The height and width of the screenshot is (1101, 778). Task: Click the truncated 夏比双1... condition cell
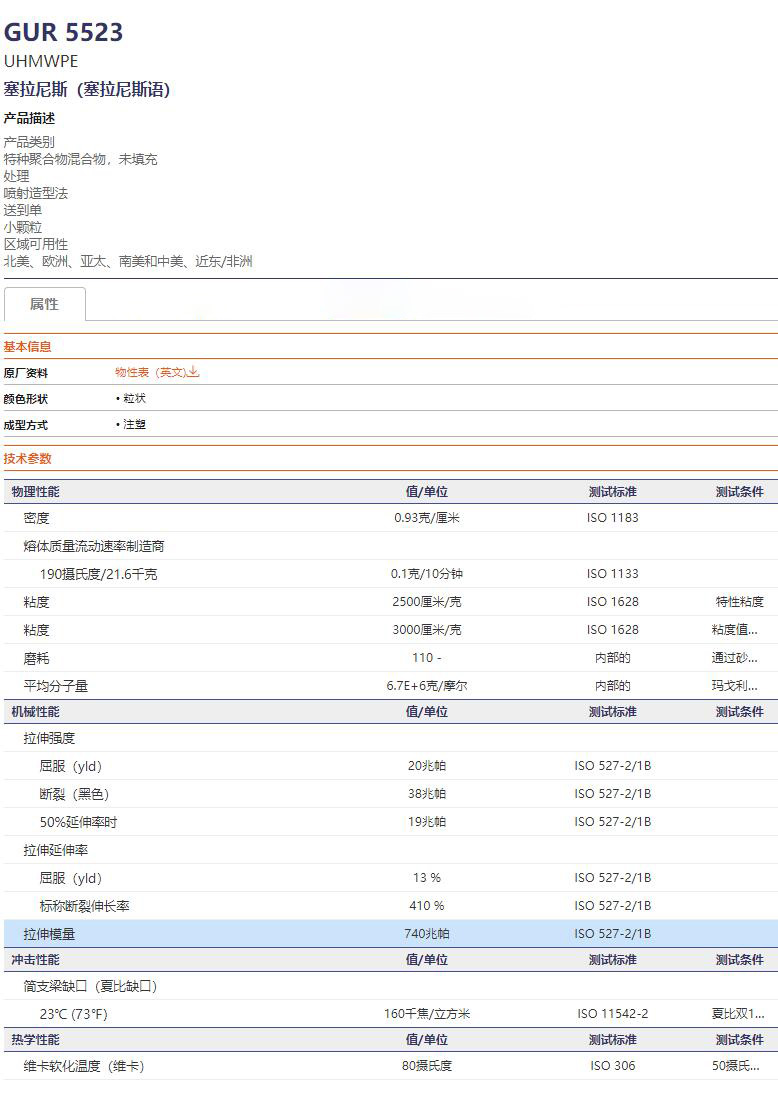pyautogui.click(x=738, y=1014)
